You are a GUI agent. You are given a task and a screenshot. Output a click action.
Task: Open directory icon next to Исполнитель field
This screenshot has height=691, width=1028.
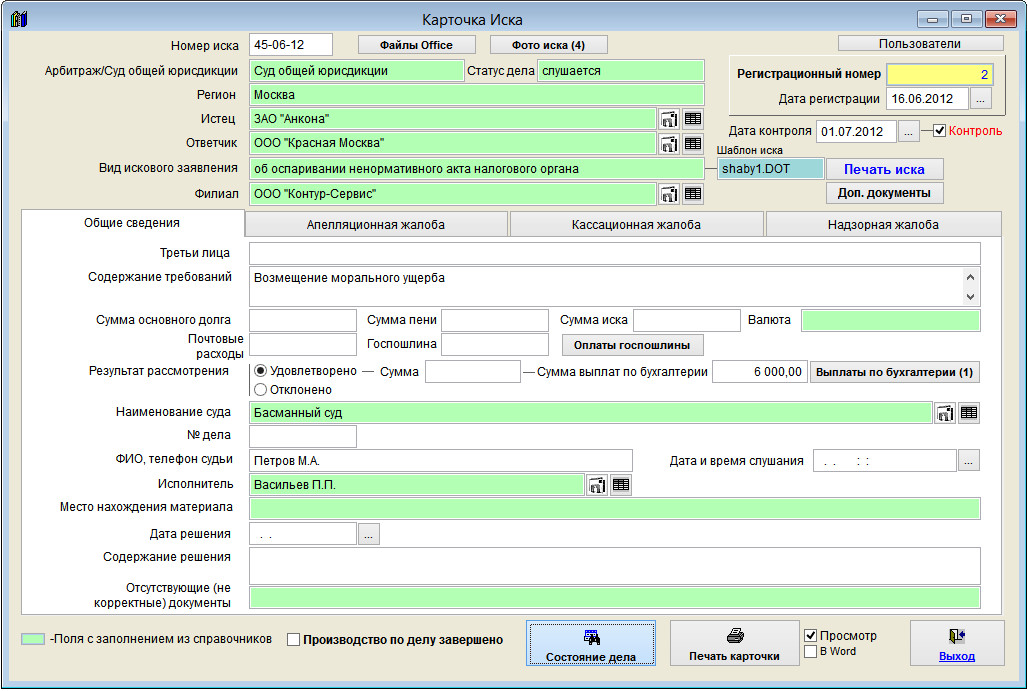(597, 485)
